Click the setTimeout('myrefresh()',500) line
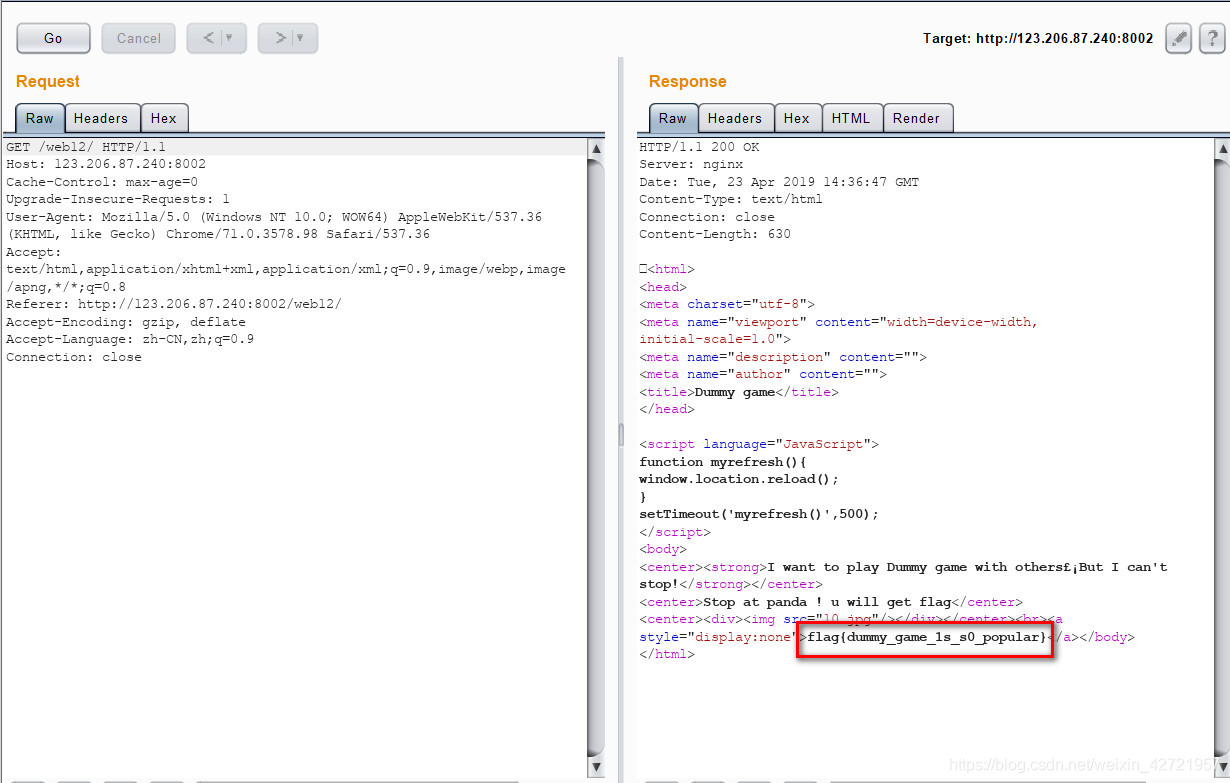The width and height of the screenshot is (1230, 783). [x=759, y=514]
